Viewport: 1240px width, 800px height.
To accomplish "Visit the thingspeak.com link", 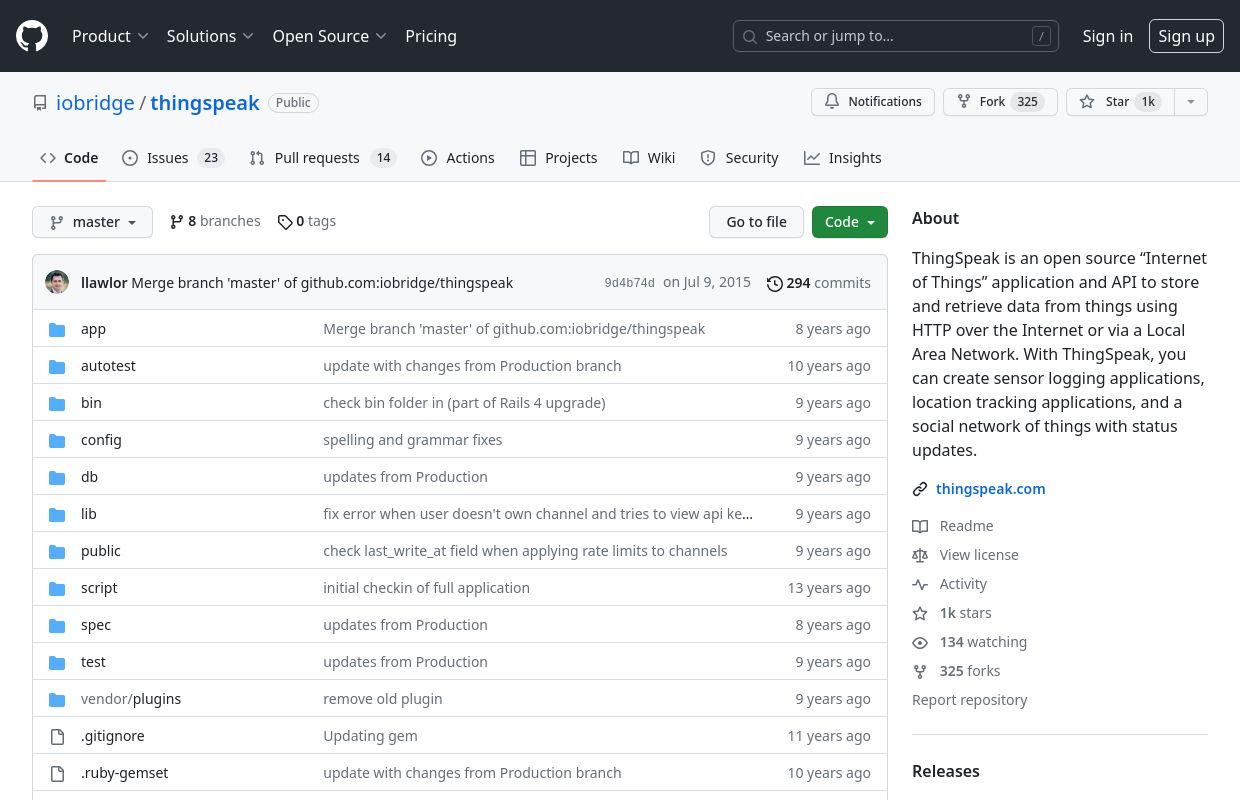I will pyautogui.click(x=991, y=489).
